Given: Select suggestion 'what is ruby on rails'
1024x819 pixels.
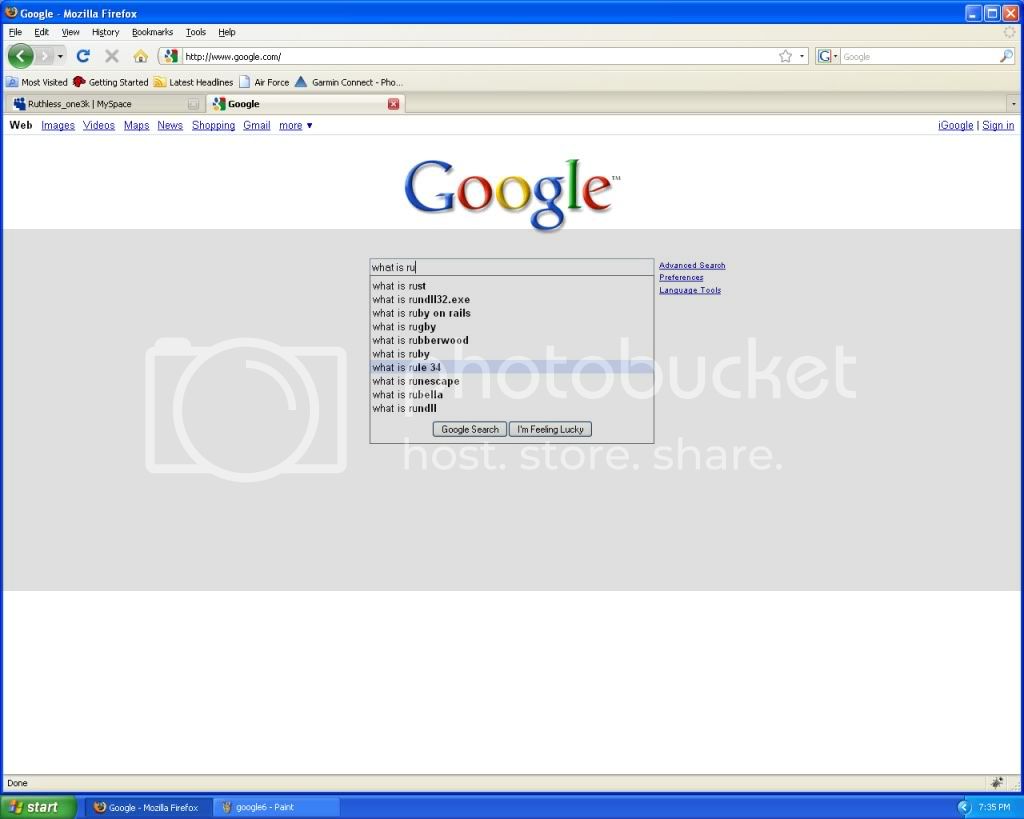Looking at the screenshot, I should (x=511, y=313).
